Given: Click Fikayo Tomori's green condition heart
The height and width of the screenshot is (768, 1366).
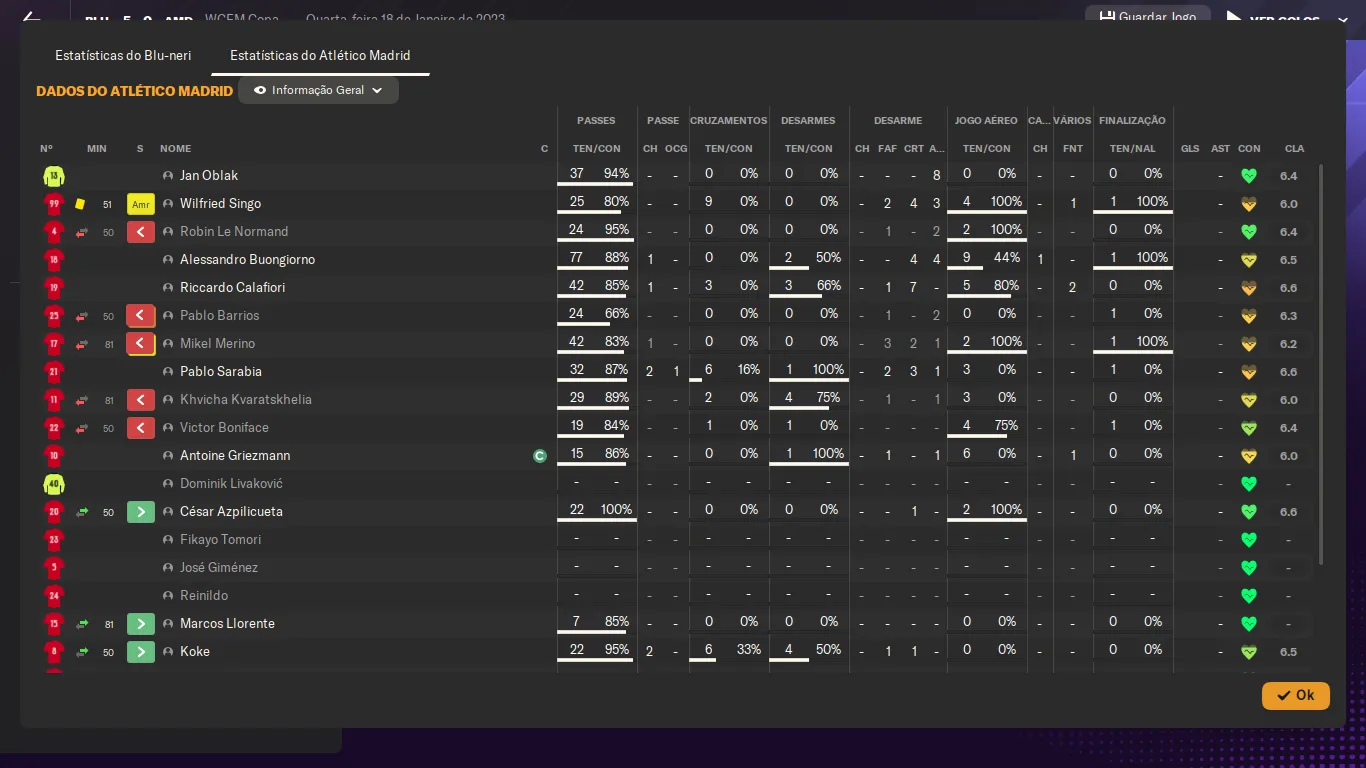Looking at the screenshot, I should pyautogui.click(x=1248, y=540).
